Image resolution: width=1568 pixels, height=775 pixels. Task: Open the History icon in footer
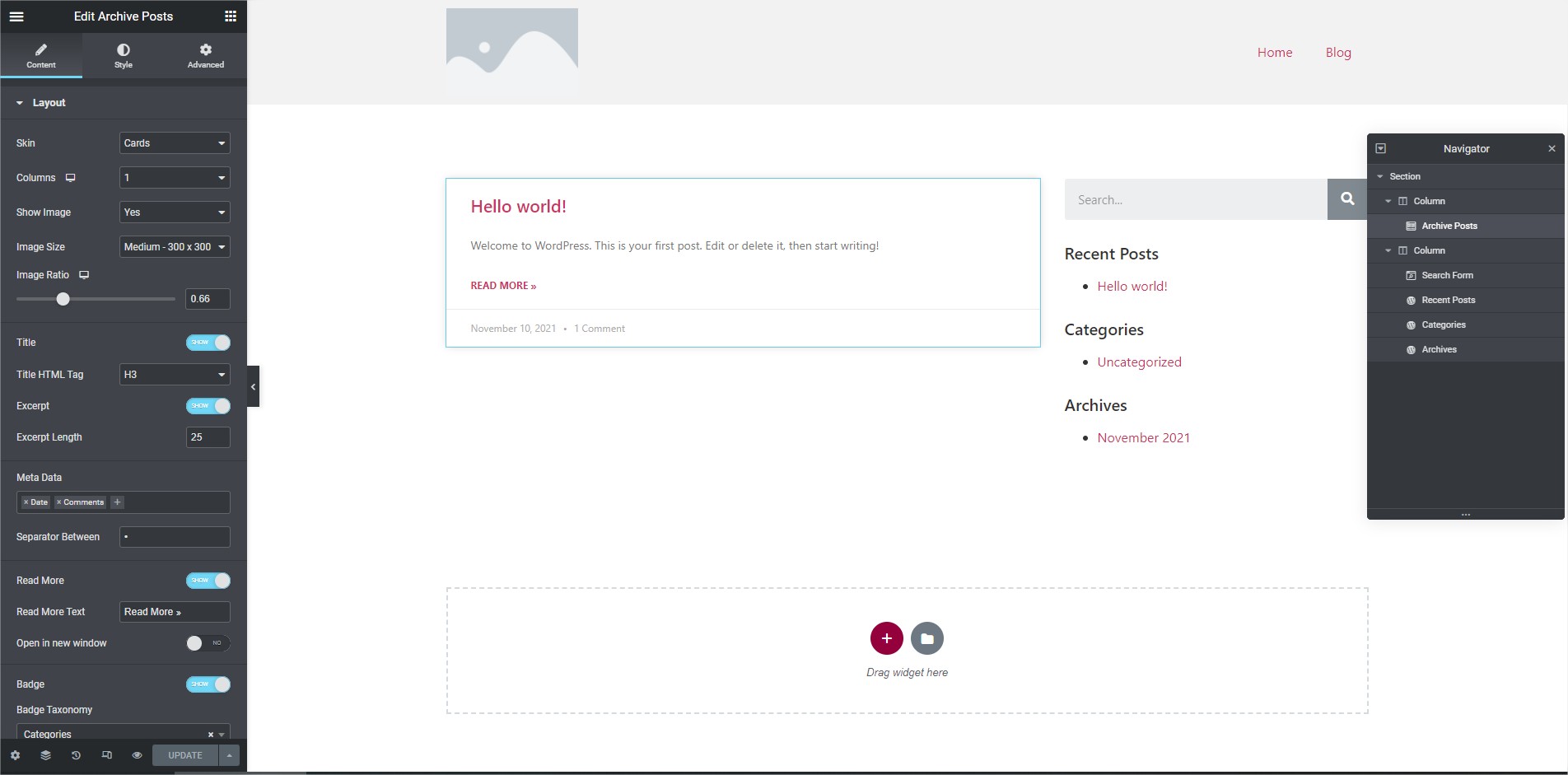[x=76, y=755]
